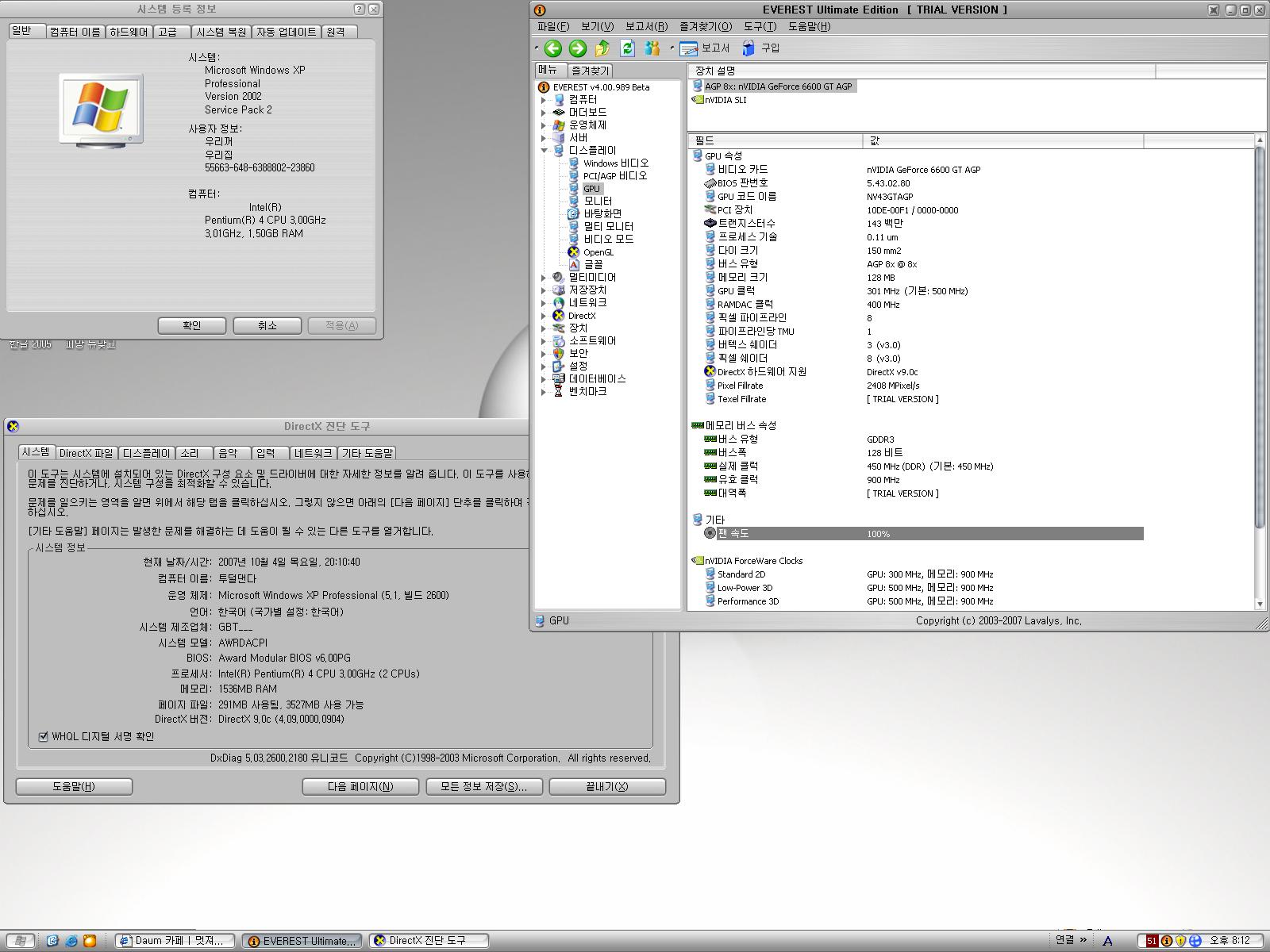Open the 보고서 report toolbar button
The image size is (1270, 952).
point(705,48)
